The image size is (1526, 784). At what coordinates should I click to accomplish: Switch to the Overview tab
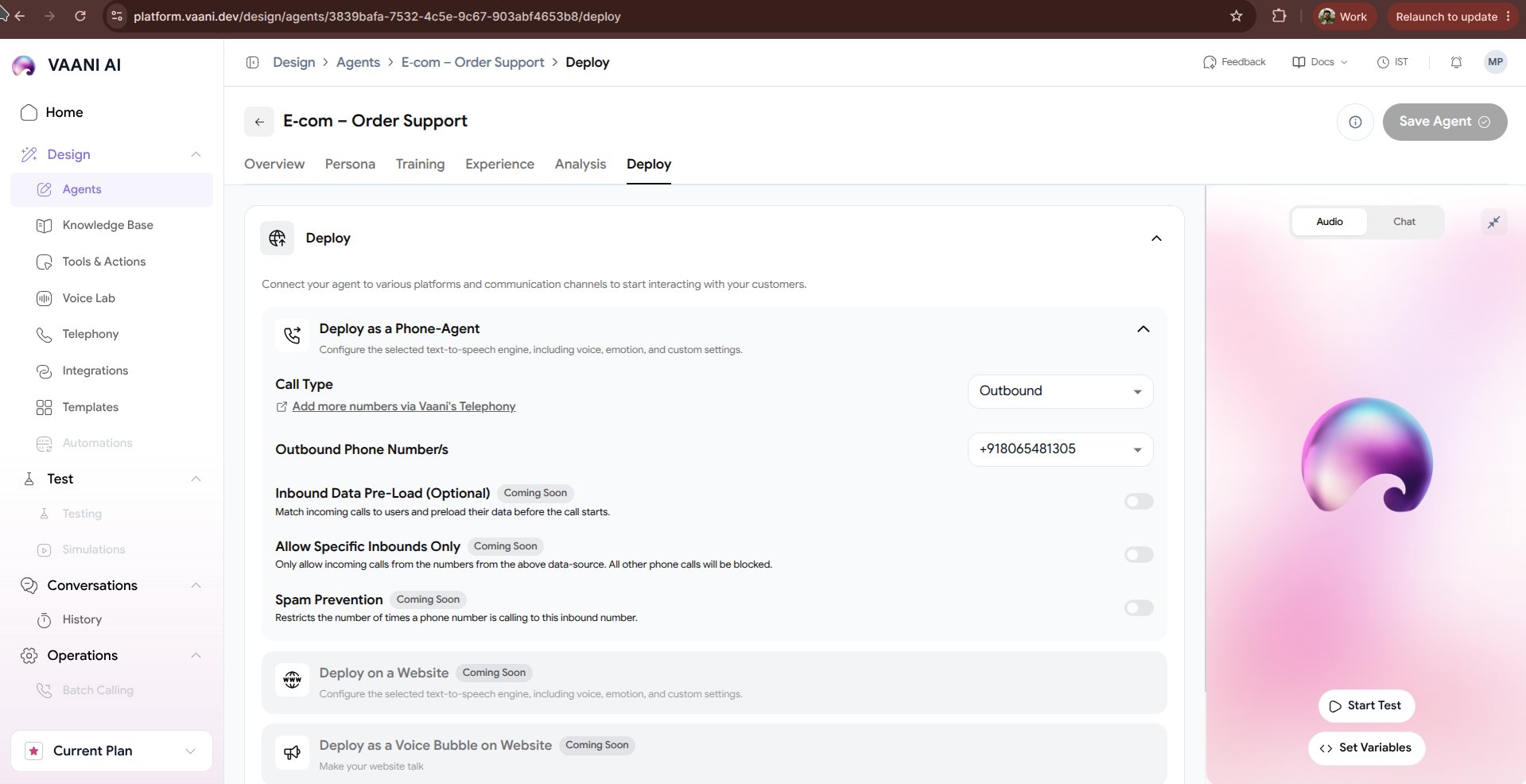(x=274, y=164)
